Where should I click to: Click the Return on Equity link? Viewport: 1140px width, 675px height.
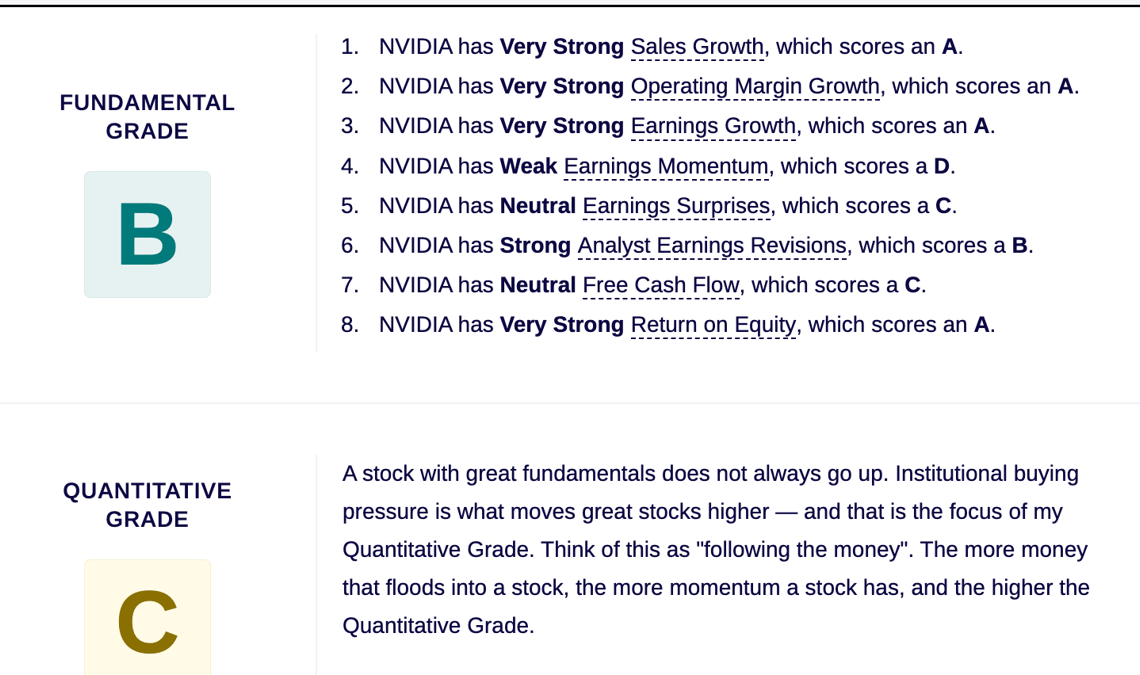tap(713, 325)
